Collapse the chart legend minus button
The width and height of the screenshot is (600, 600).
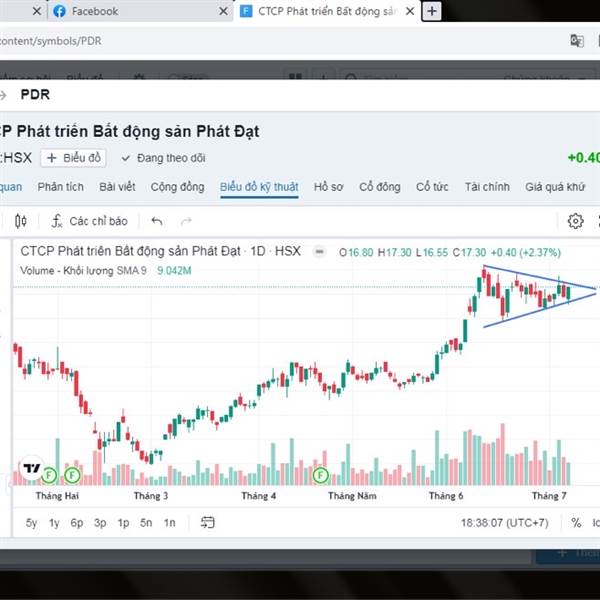click(x=320, y=252)
